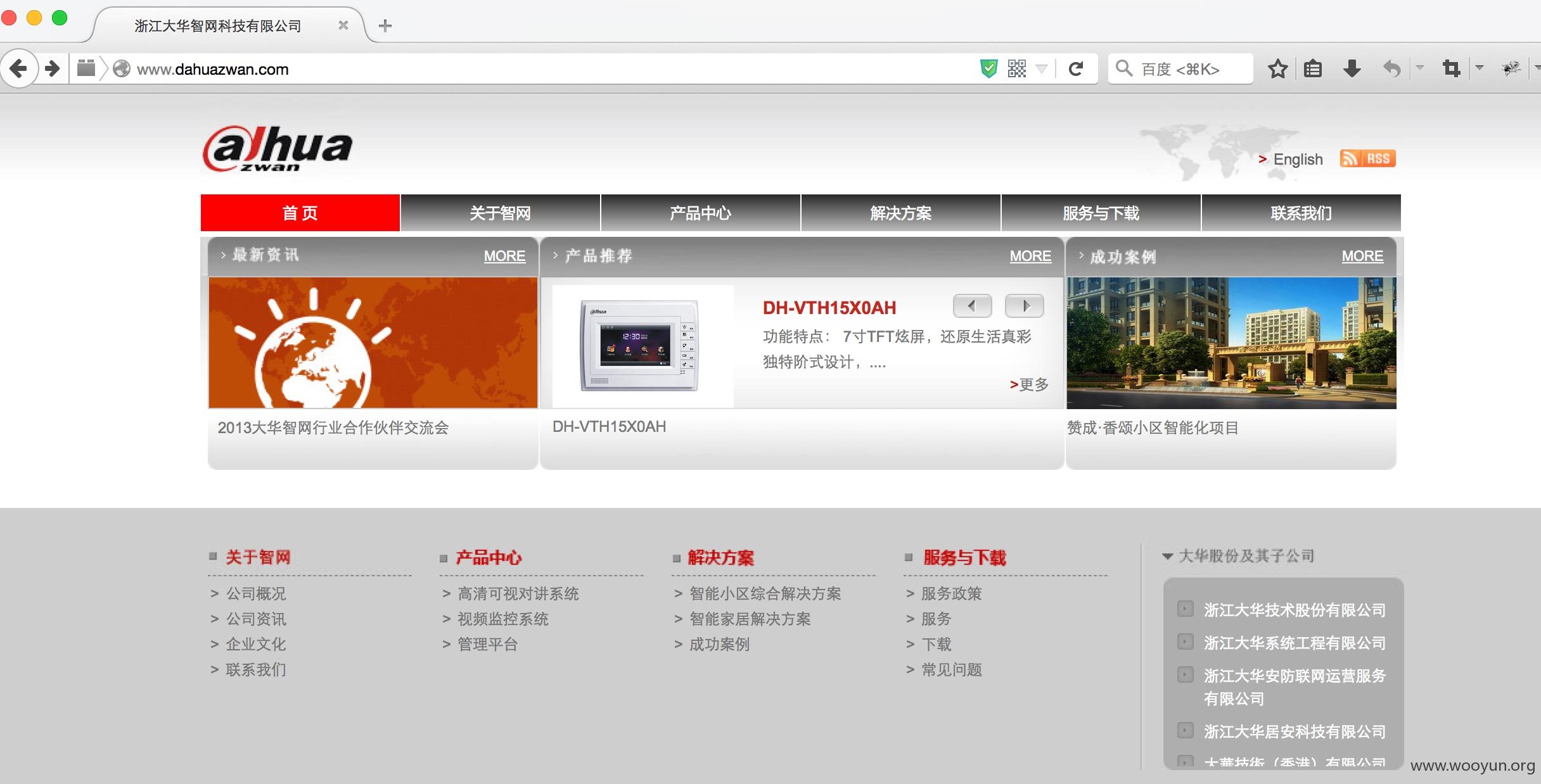Open footer link 智能小区综合解决方案
The image size is (1541, 784).
click(765, 593)
